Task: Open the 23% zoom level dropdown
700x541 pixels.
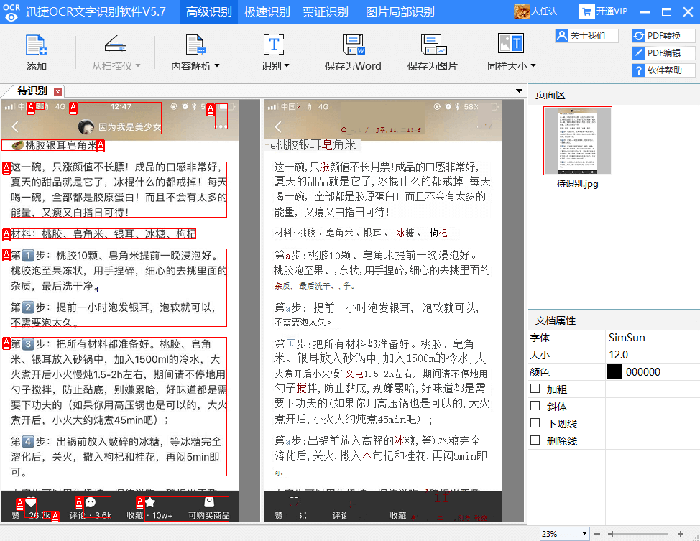Action: click(x=583, y=533)
